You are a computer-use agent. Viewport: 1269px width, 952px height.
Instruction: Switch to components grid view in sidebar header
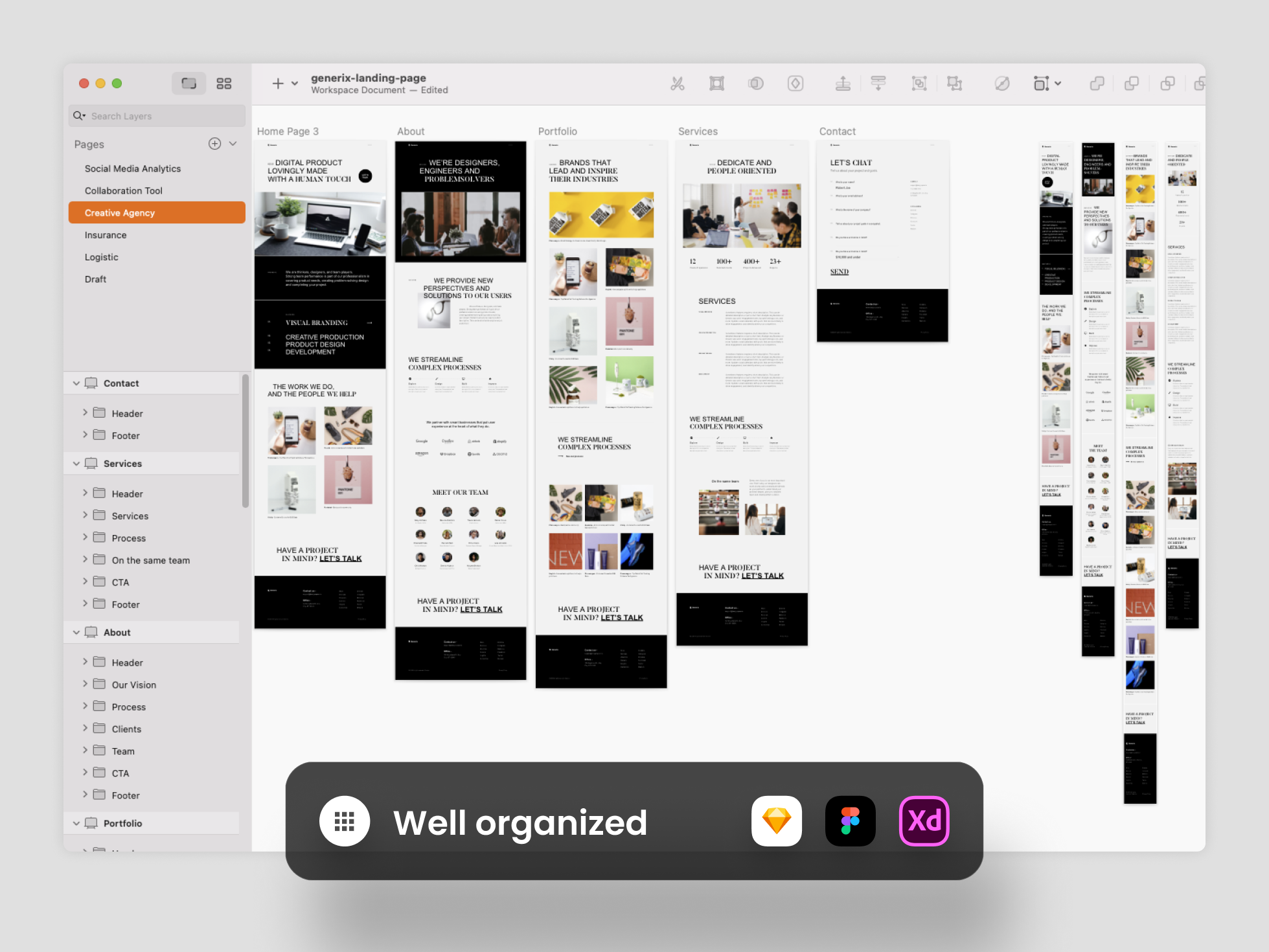point(223,83)
